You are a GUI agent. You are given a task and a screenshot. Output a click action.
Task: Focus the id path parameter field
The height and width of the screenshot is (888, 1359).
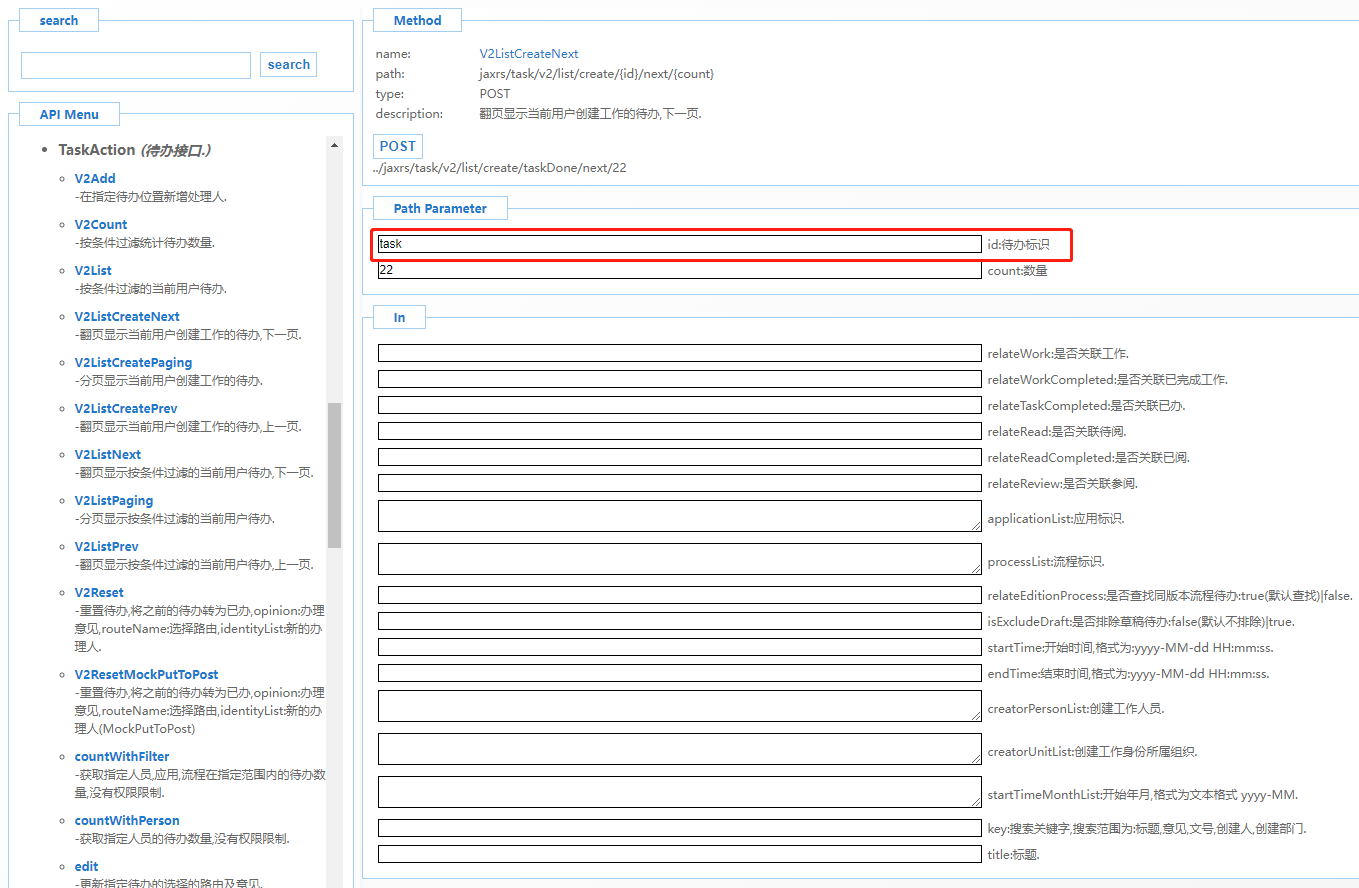[x=679, y=244]
